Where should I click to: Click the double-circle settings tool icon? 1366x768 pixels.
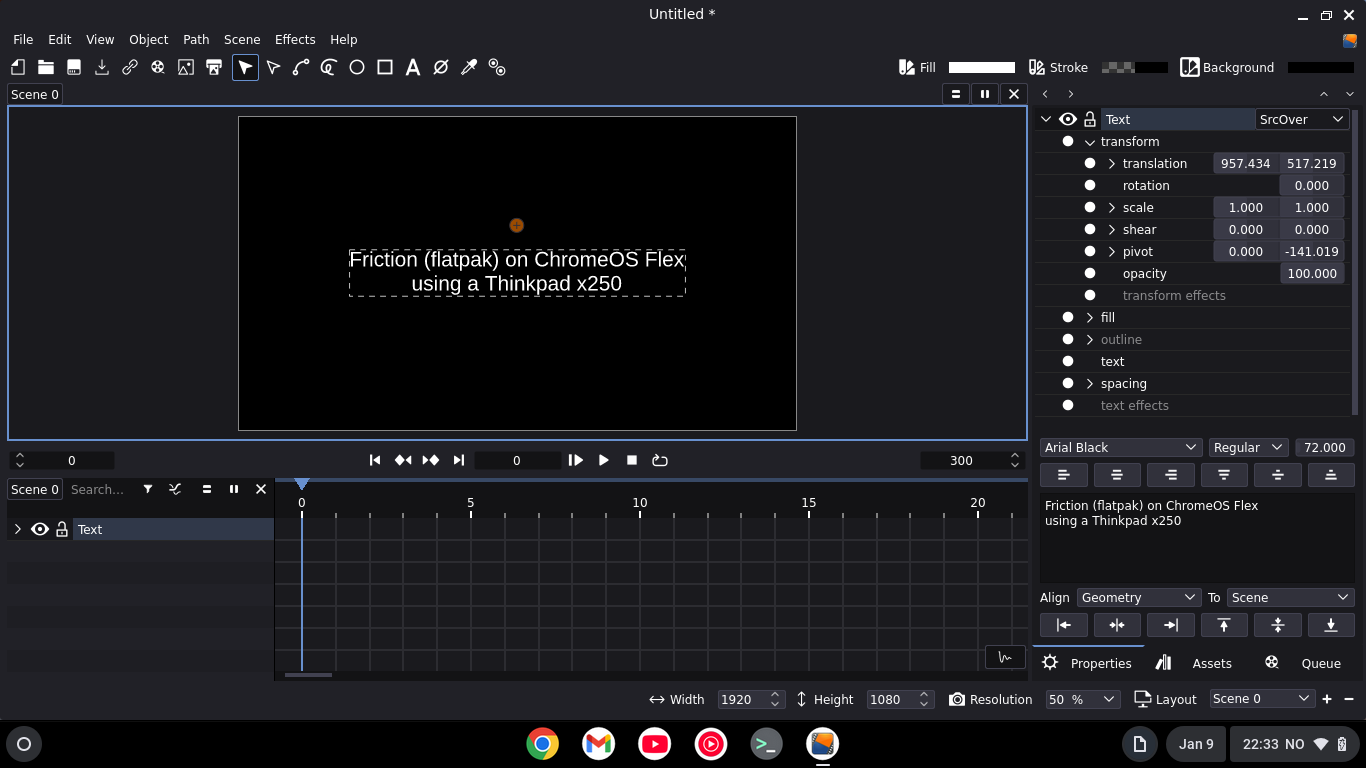click(x=497, y=67)
